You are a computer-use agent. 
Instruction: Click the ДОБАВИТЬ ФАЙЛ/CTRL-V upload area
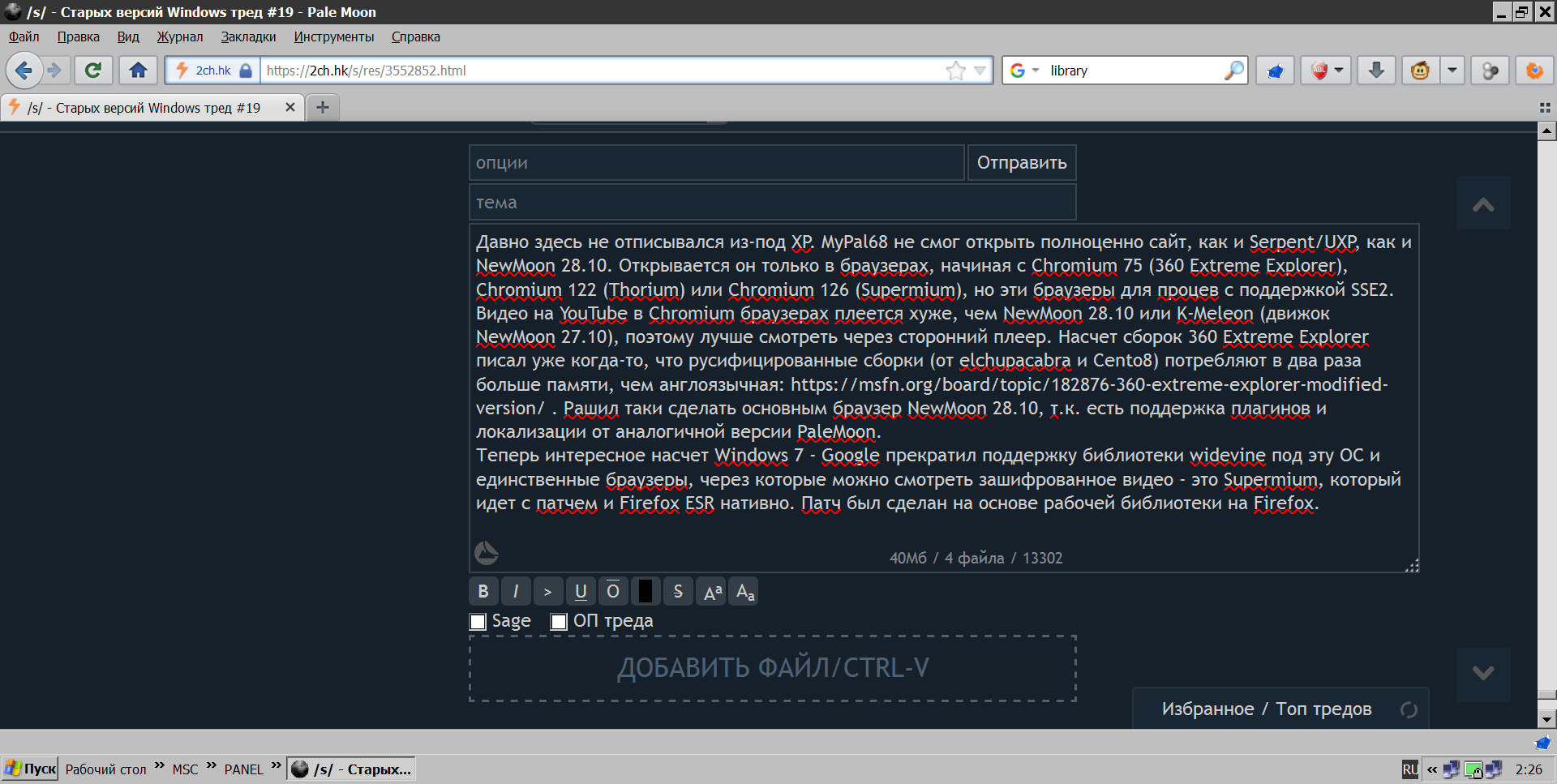[x=773, y=669]
